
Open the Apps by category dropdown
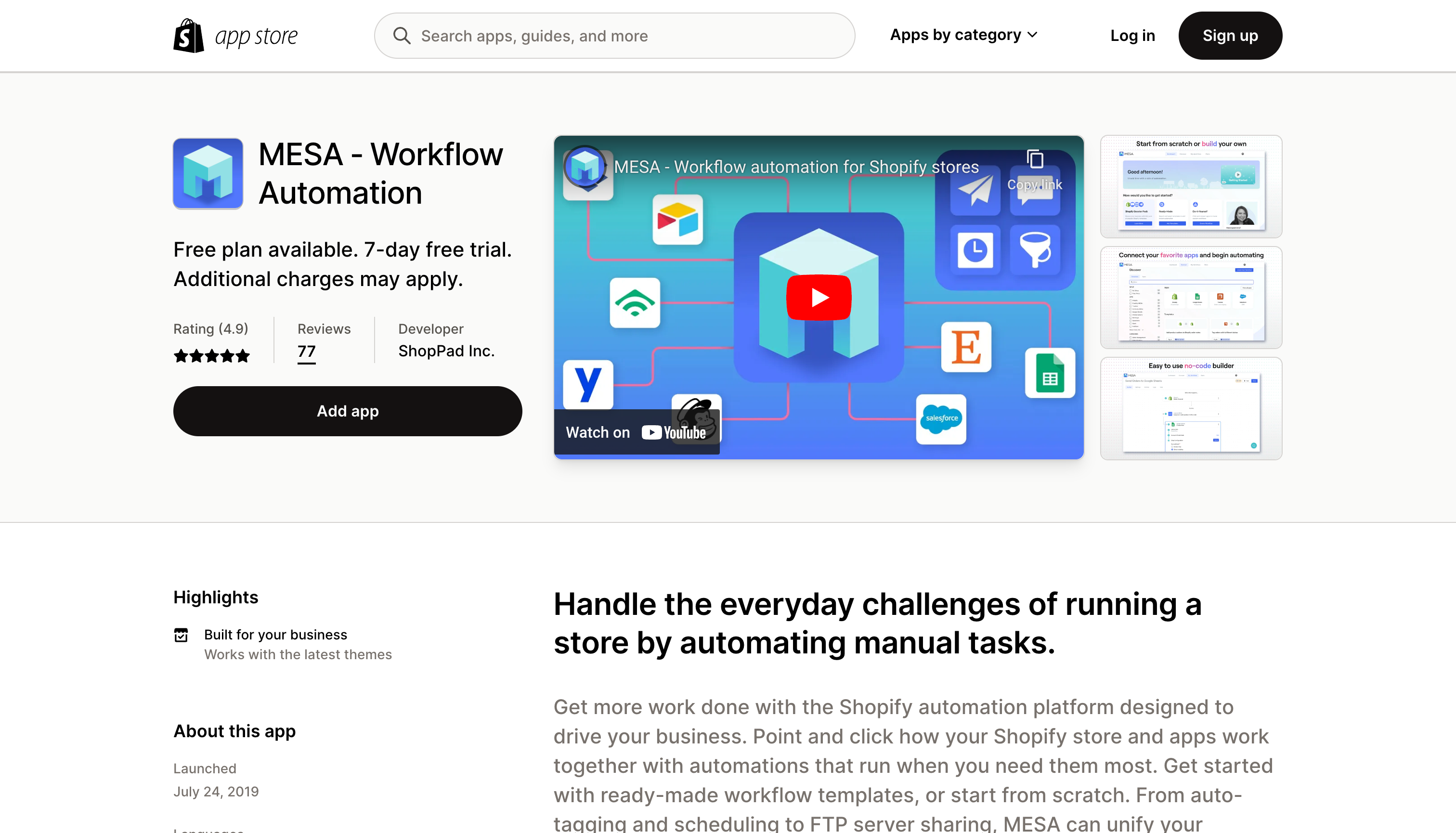(962, 35)
